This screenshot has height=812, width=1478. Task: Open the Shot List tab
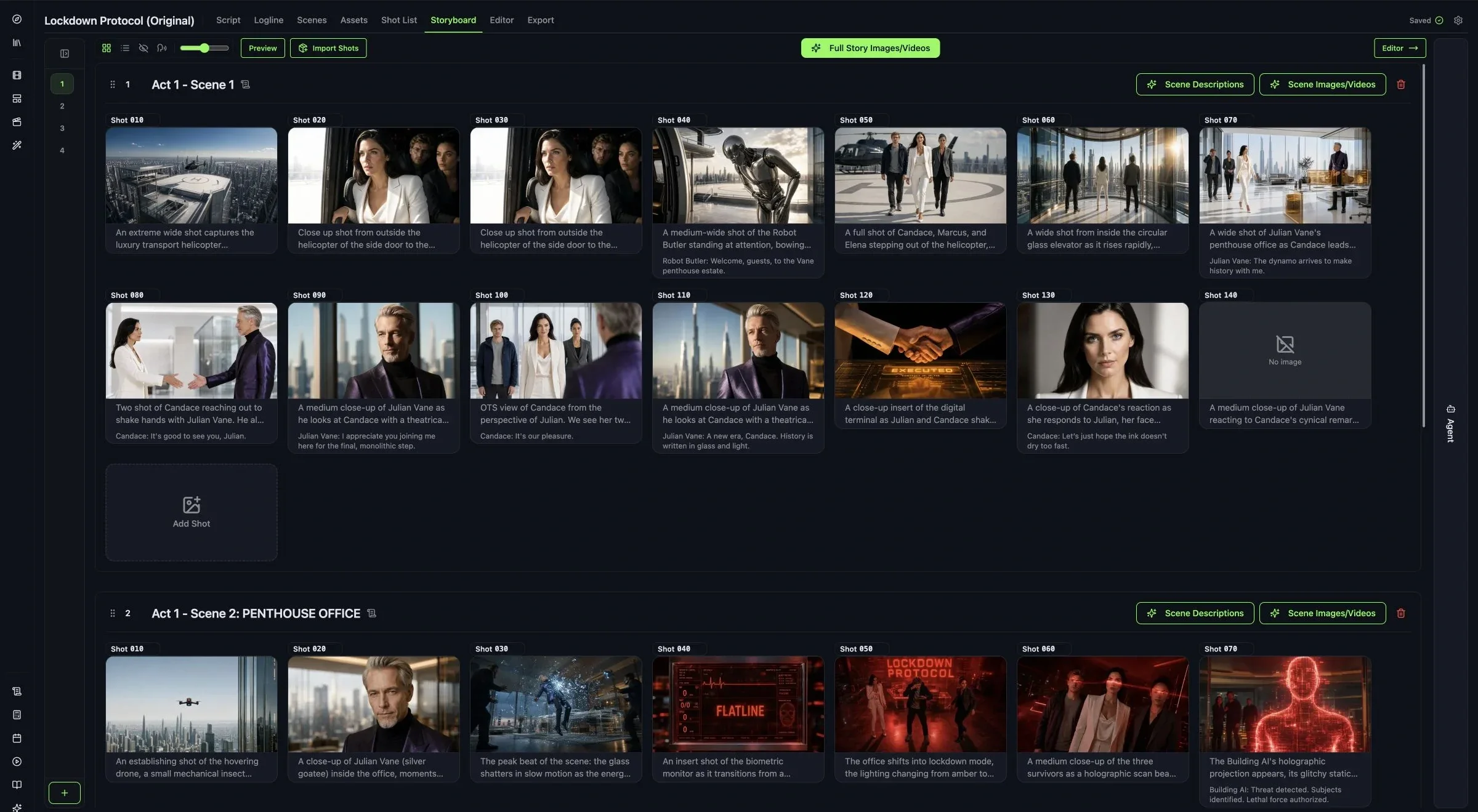point(399,20)
